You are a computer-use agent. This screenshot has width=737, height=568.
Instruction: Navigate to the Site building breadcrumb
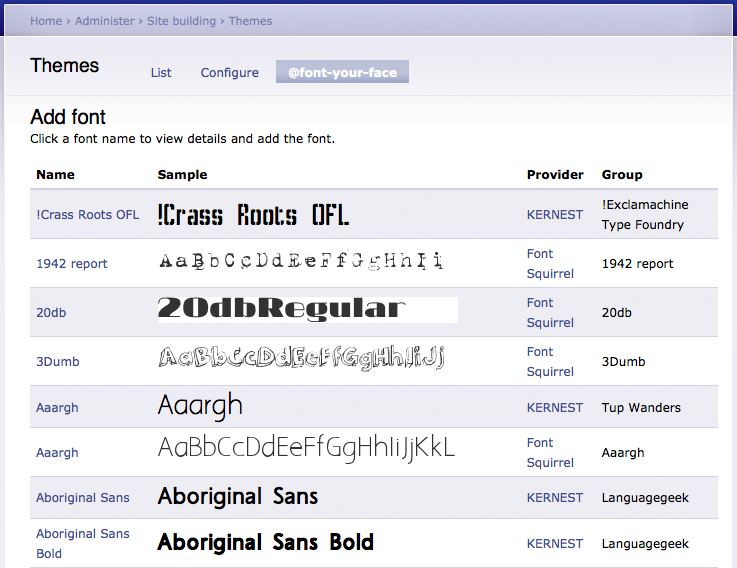[x=183, y=21]
